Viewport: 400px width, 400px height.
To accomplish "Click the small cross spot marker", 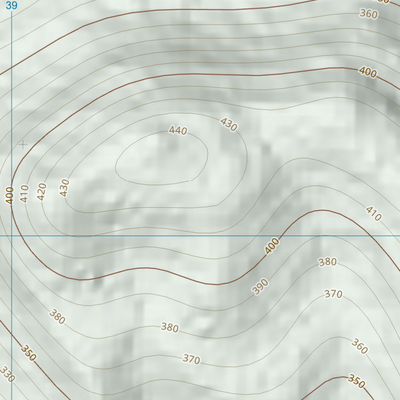I will click(x=23, y=144).
